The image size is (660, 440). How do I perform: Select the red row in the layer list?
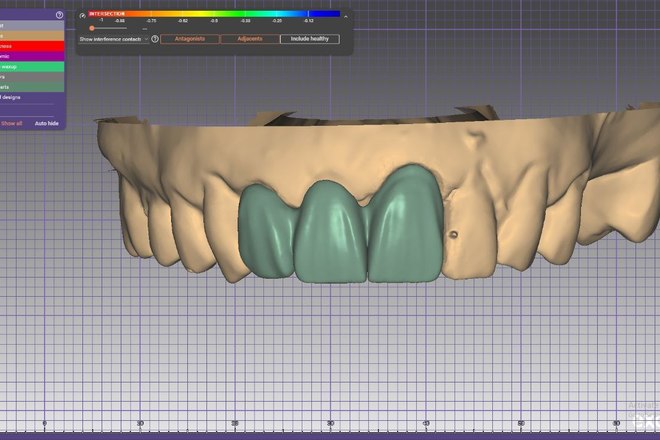(30, 46)
